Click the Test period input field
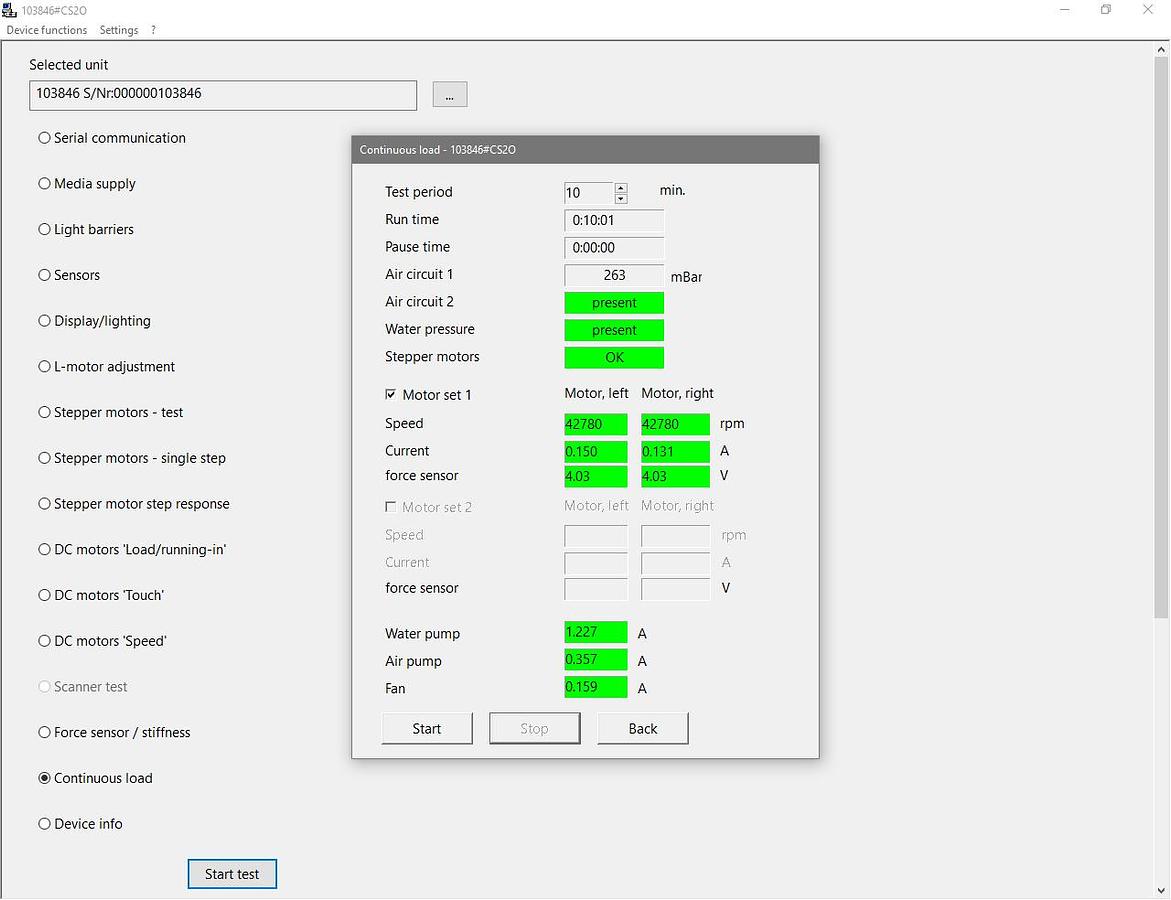Viewport: 1171px width, 900px height. click(x=589, y=193)
